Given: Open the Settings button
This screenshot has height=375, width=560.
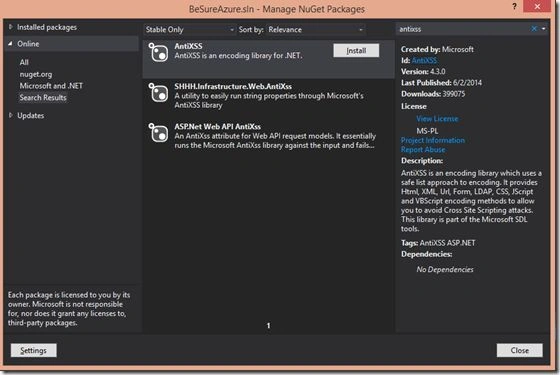Looking at the screenshot, I should tap(34, 350).
